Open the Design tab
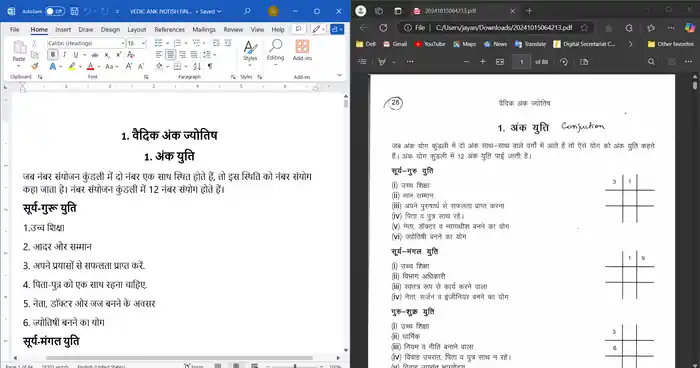Viewport: 700px width, 368px height. tap(110, 29)
